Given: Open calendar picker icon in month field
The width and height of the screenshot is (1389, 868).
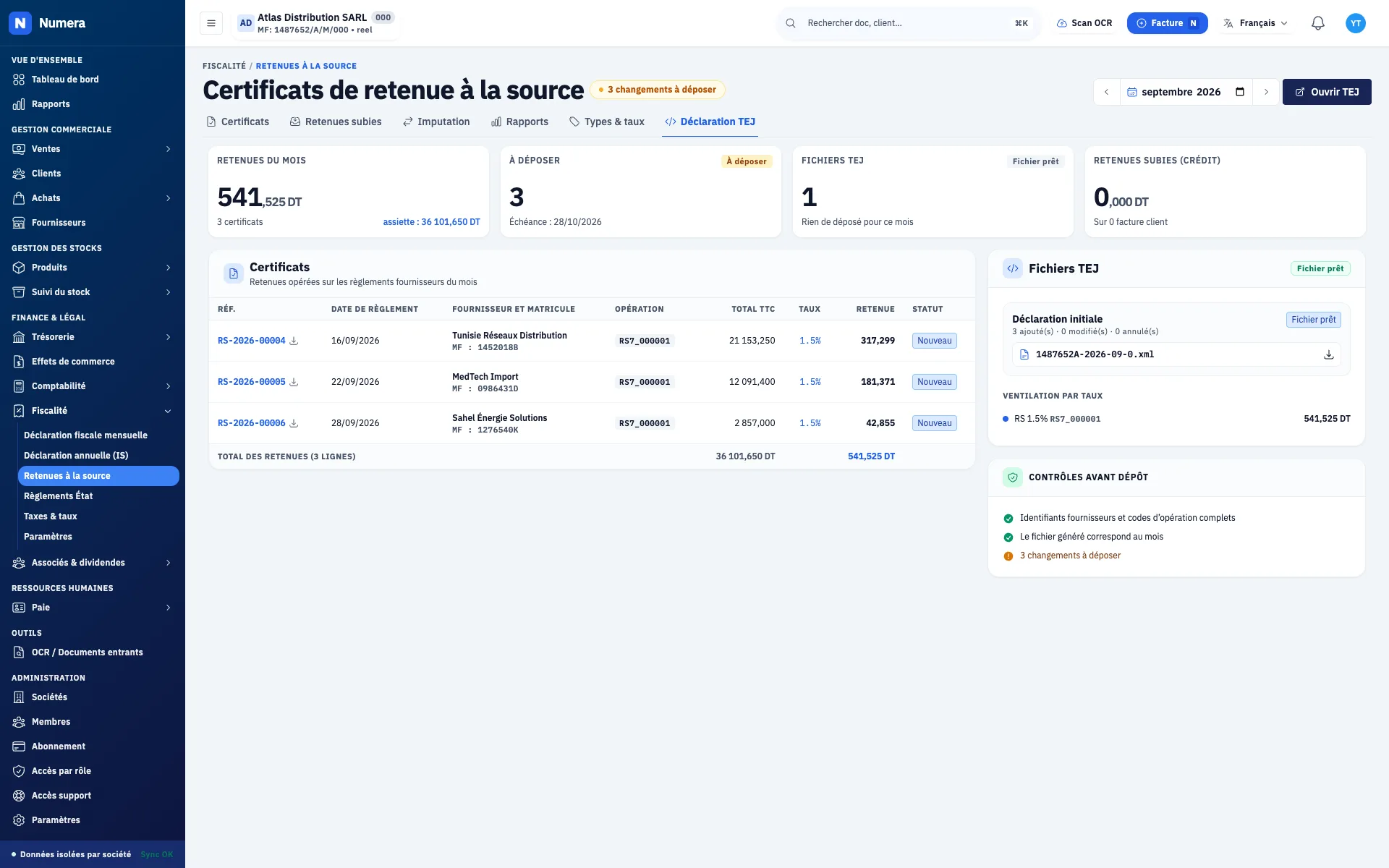Looking at the screenshot, I should 1240,92.
